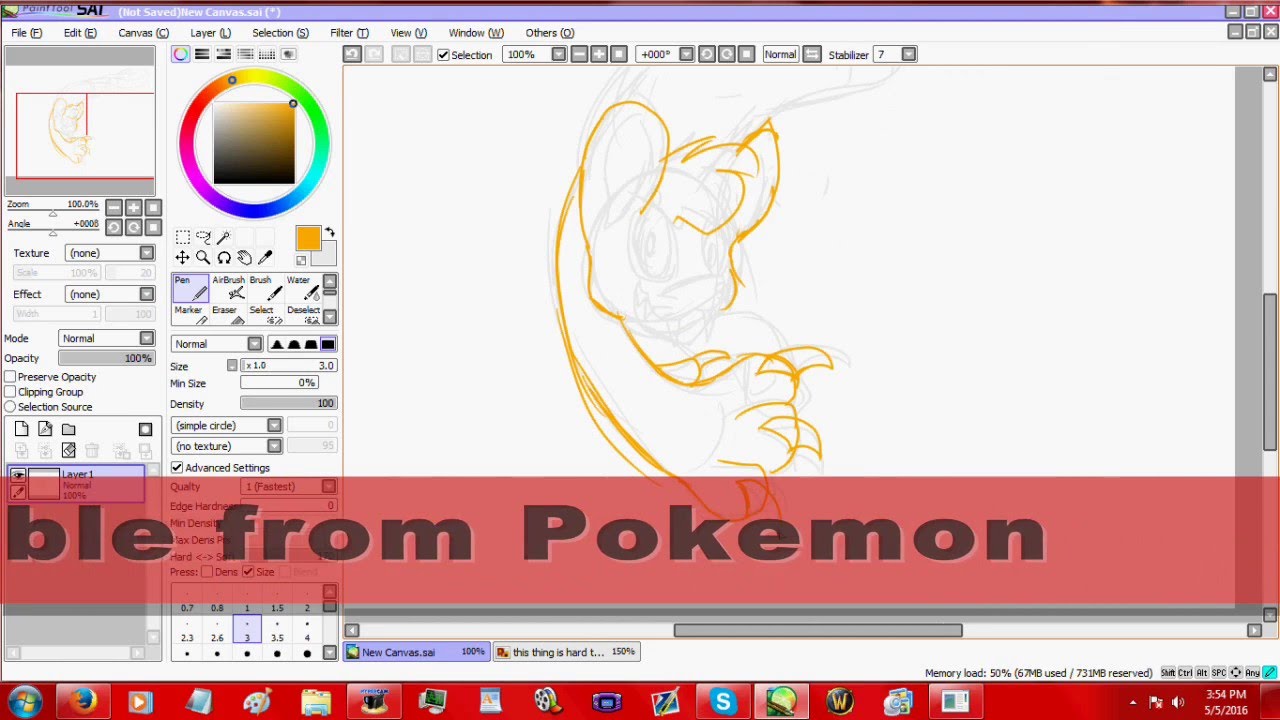Click navigator rotate clockwise button
1280x720 pixels.
pyautogui.click(x=134, y=227)
